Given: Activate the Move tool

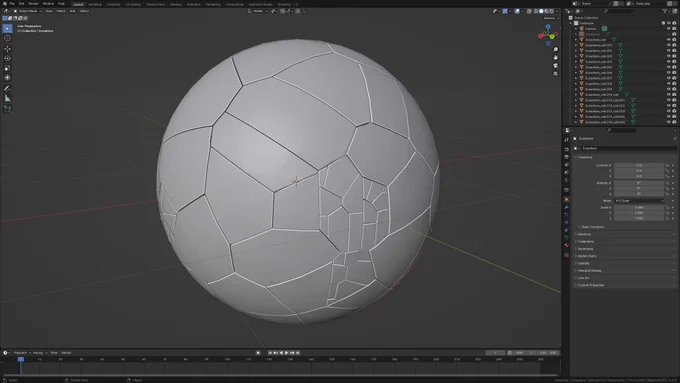Looking at the screenshot, I should 7,49.
